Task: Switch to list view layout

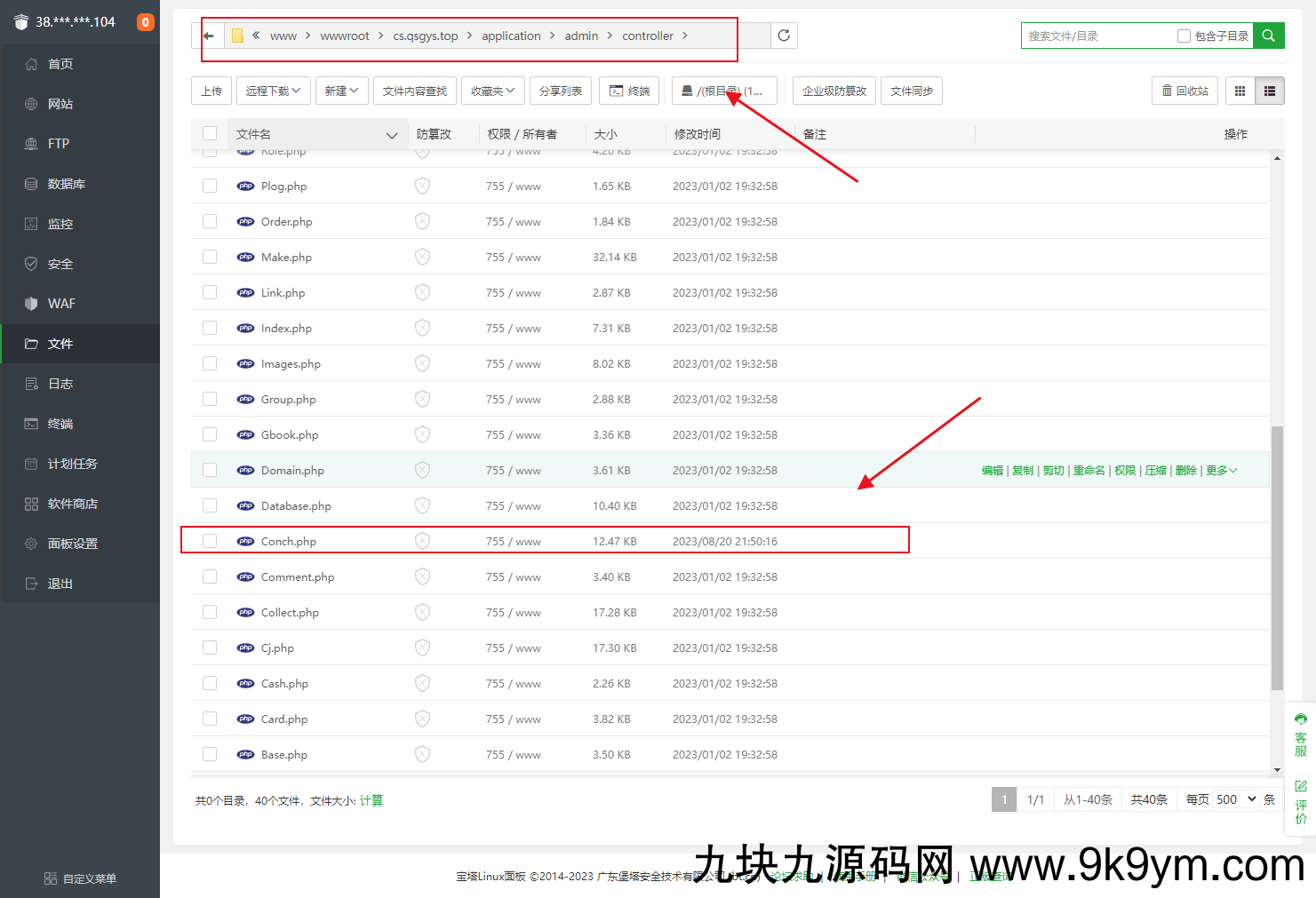Action: click(1270, 91)
